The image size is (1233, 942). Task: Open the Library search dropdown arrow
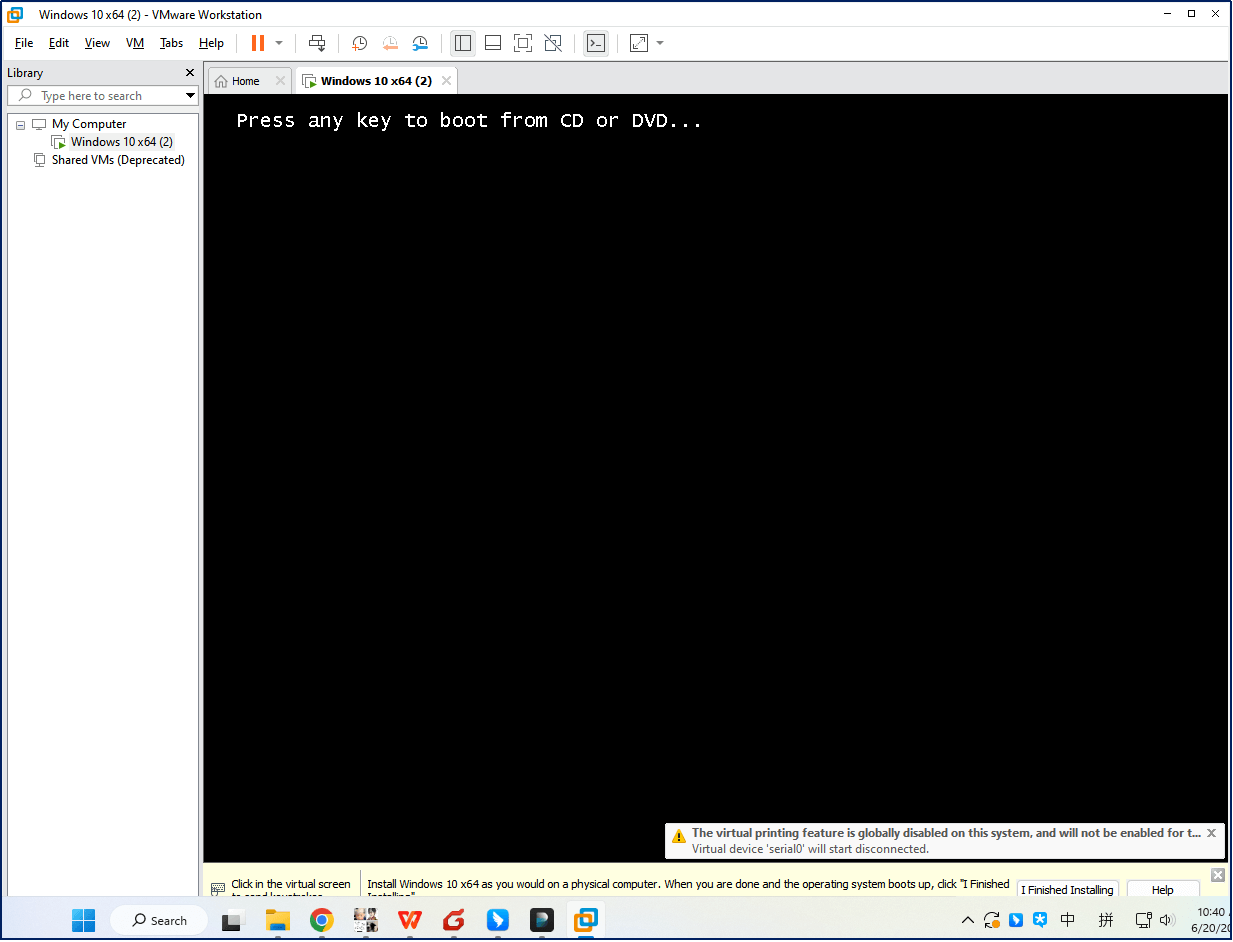pos(189,95)
